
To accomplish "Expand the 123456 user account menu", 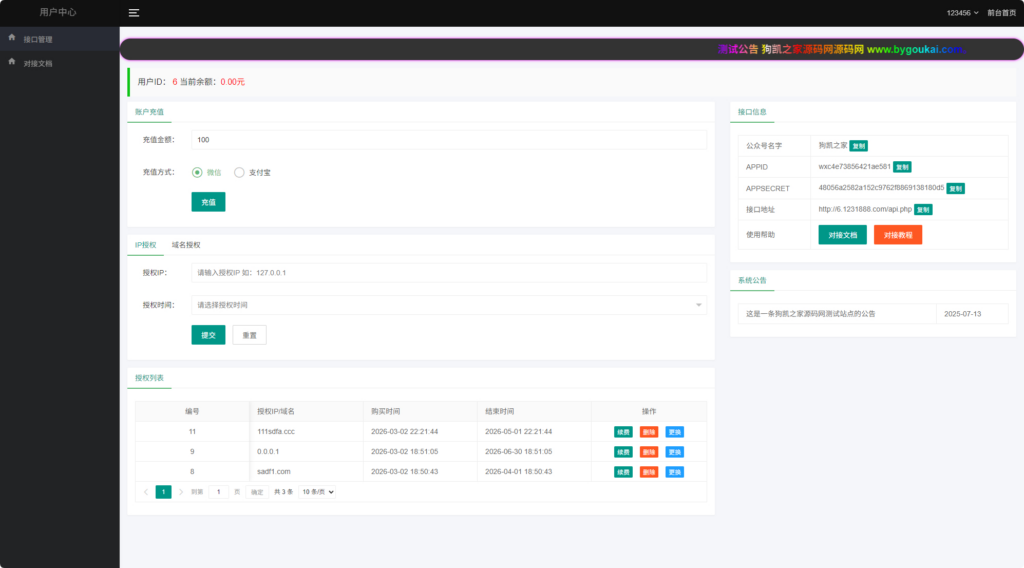I will [962, 13].
